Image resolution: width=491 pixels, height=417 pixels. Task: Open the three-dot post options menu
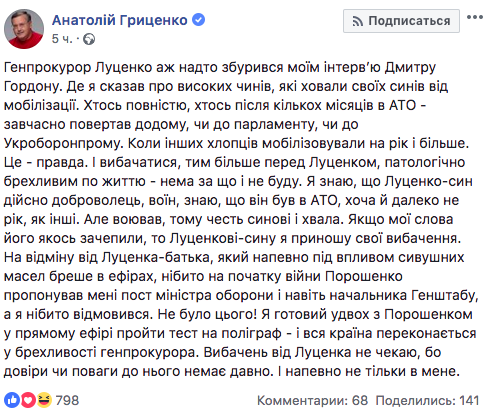coord(475,17)
